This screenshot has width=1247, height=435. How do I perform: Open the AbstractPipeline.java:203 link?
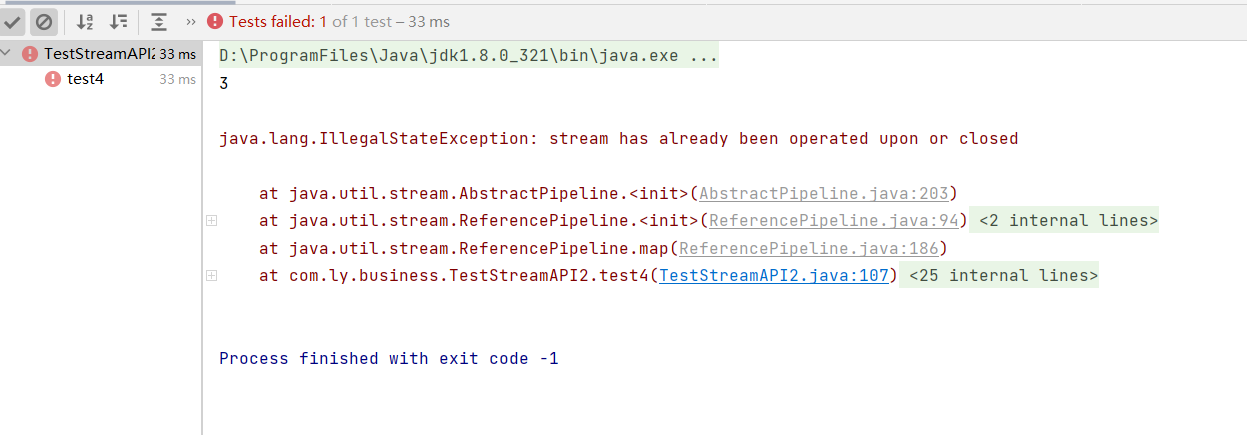[x=828, y=193]
